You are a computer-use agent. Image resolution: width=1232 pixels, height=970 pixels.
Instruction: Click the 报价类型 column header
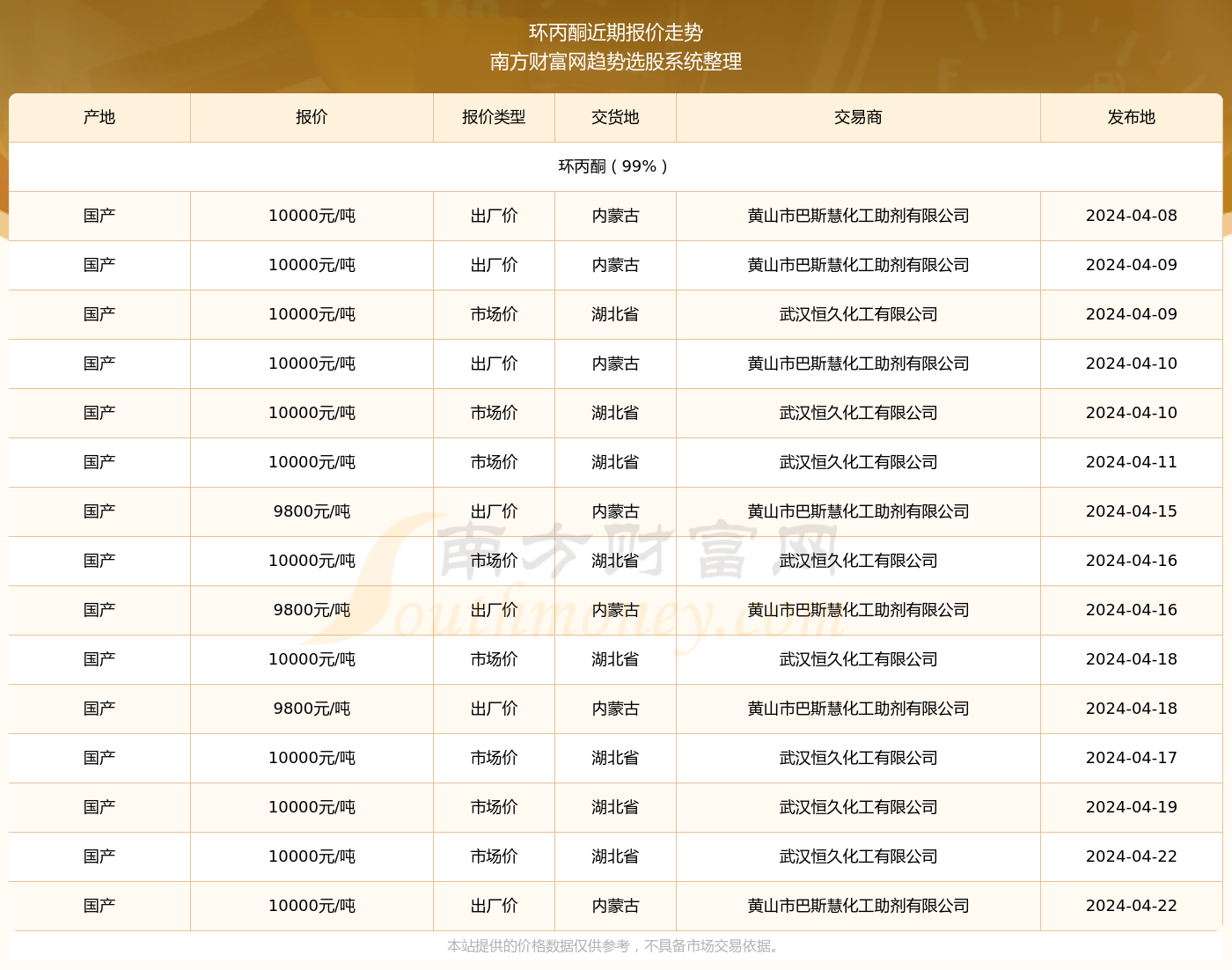[494, 117]
